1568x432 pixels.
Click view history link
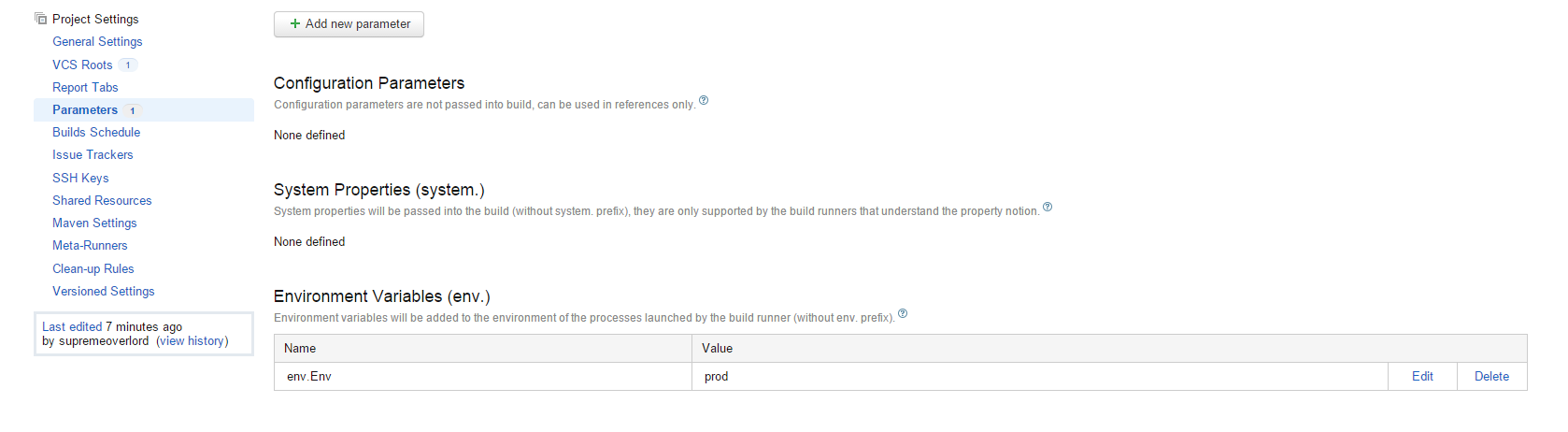[x=192, y=341]
